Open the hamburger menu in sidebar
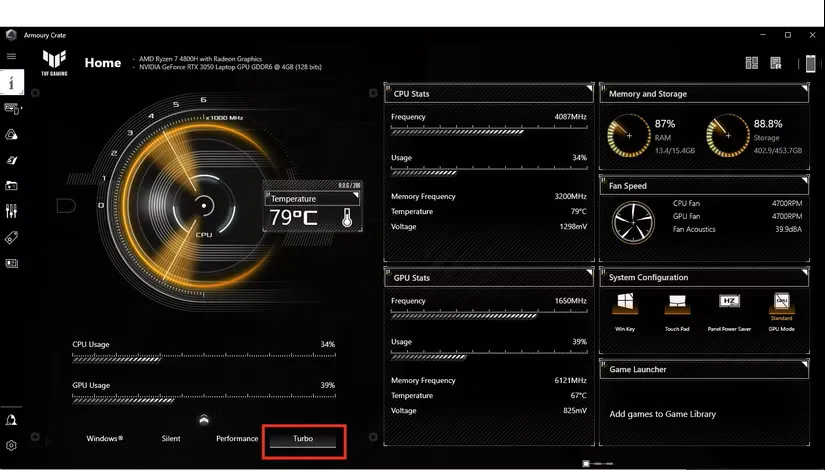This screenshot has width=825, height=470. point(11,56)
